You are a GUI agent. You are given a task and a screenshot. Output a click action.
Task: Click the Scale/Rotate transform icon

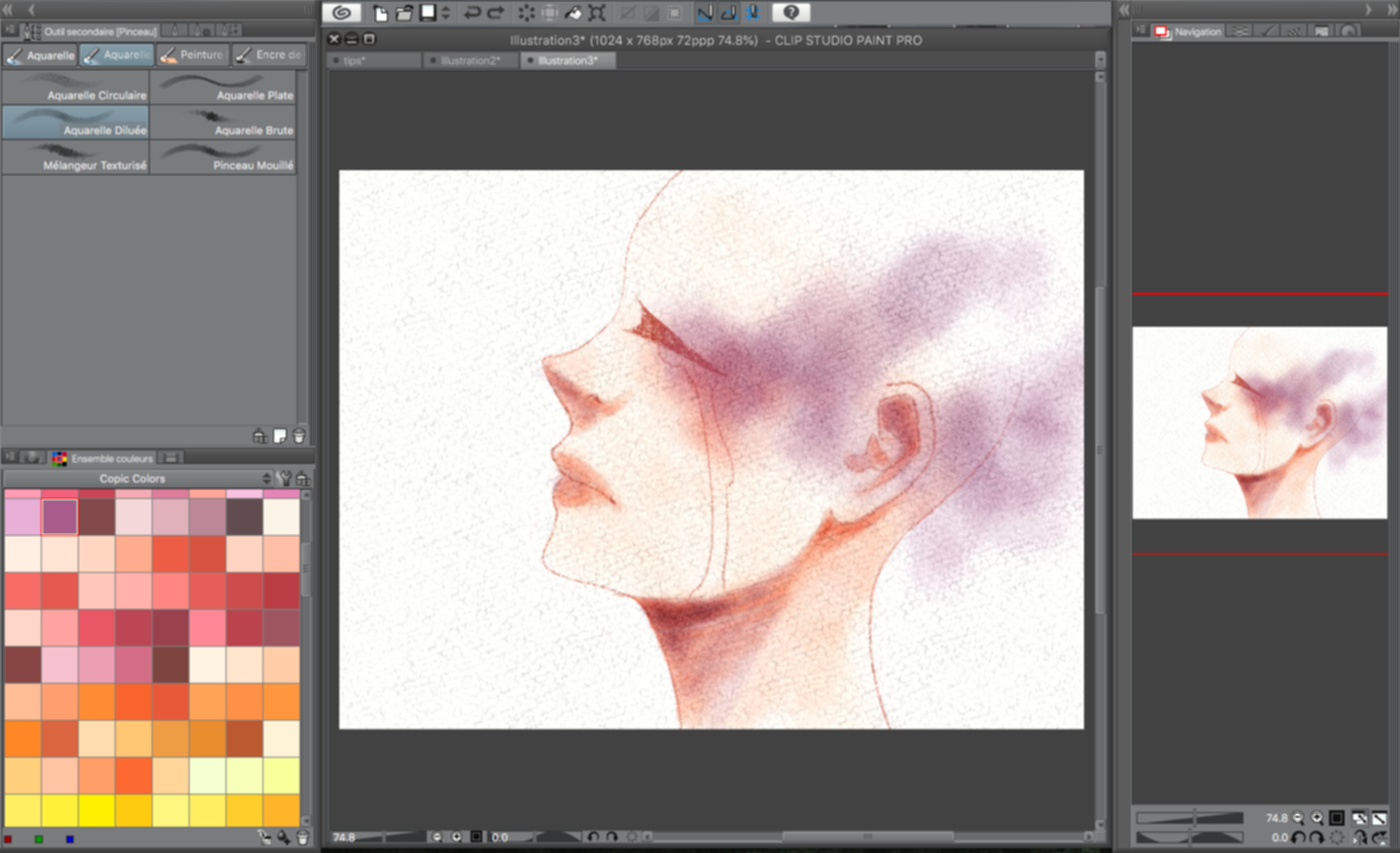tap(597, 13)
